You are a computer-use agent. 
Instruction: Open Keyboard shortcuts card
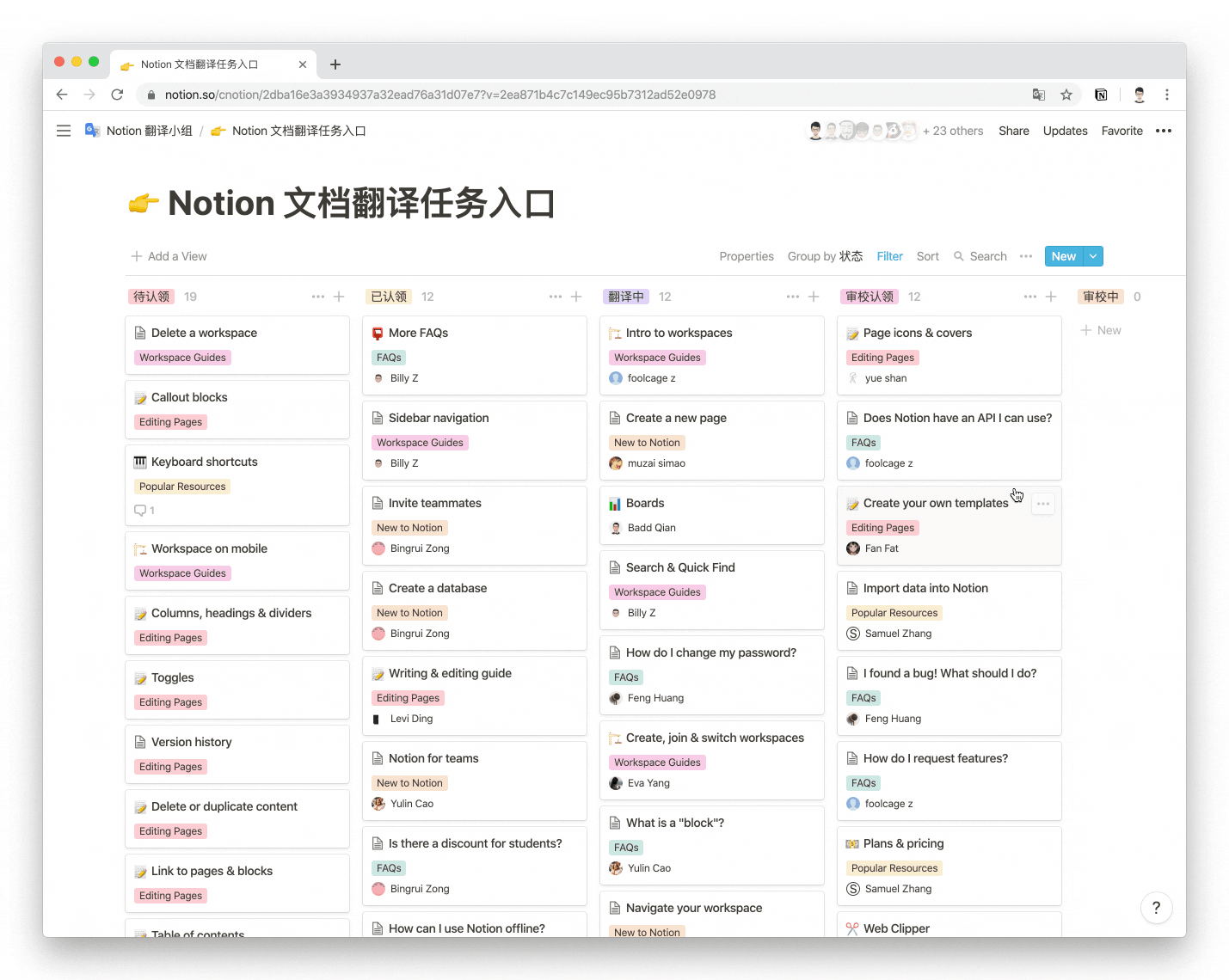pyautogui.click(x=237, y=485)
